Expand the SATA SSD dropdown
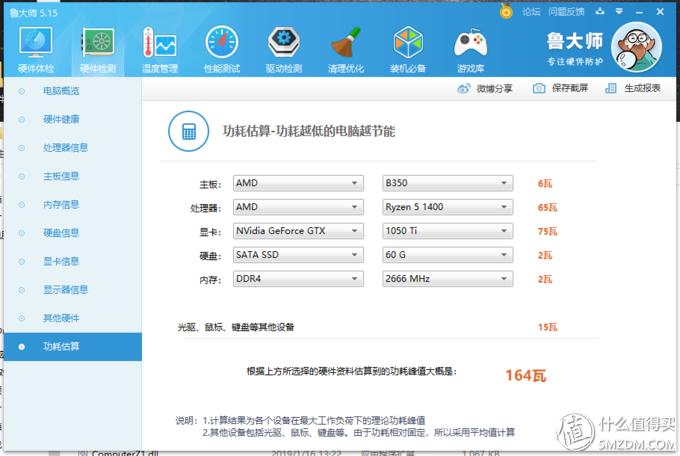Screen dimensions: 680x456 coord(298,255)
